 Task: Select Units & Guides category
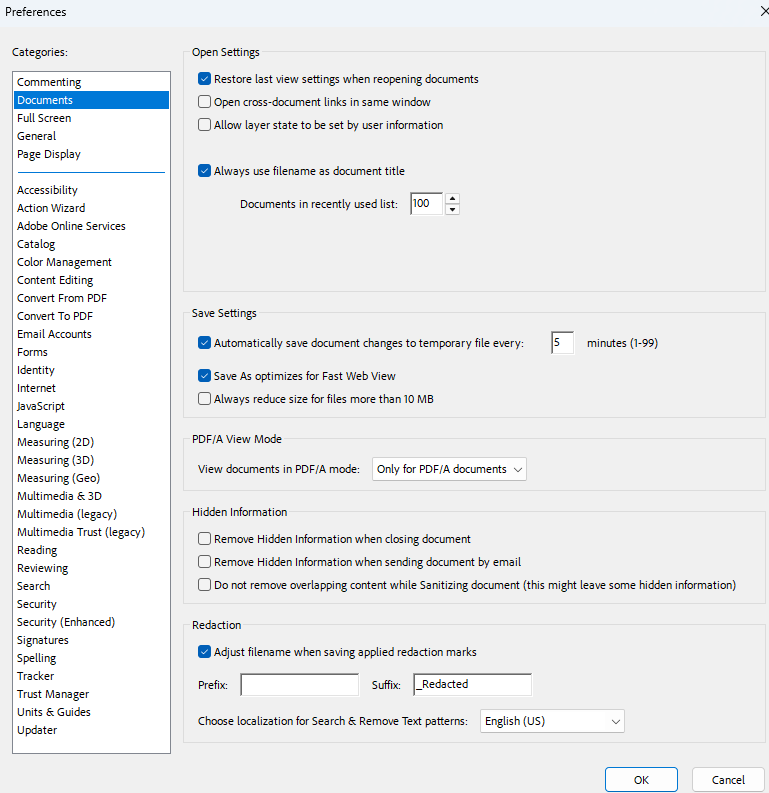coord(91,712)
